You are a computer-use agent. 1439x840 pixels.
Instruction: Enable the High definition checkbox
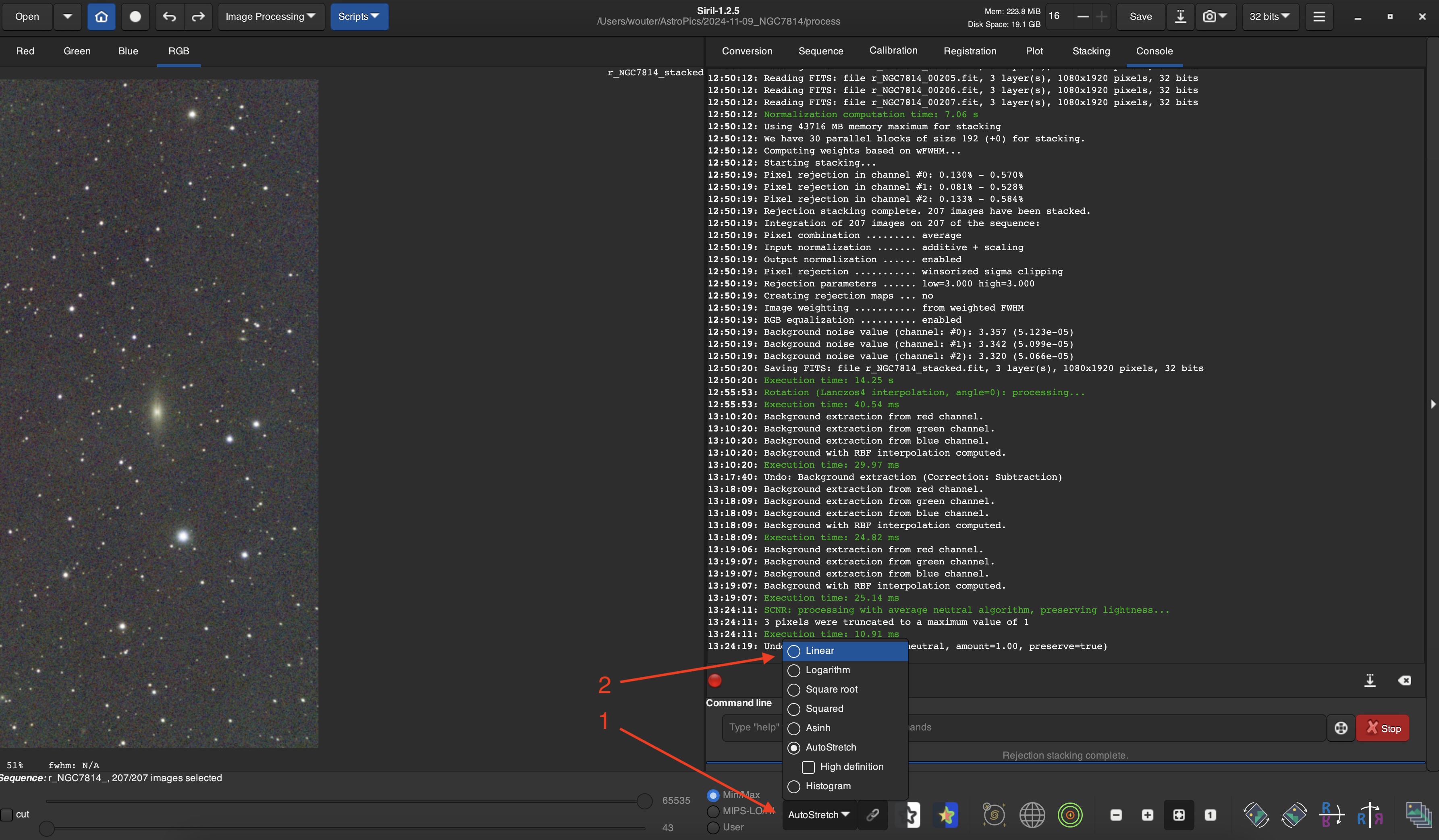coord(808,767)
